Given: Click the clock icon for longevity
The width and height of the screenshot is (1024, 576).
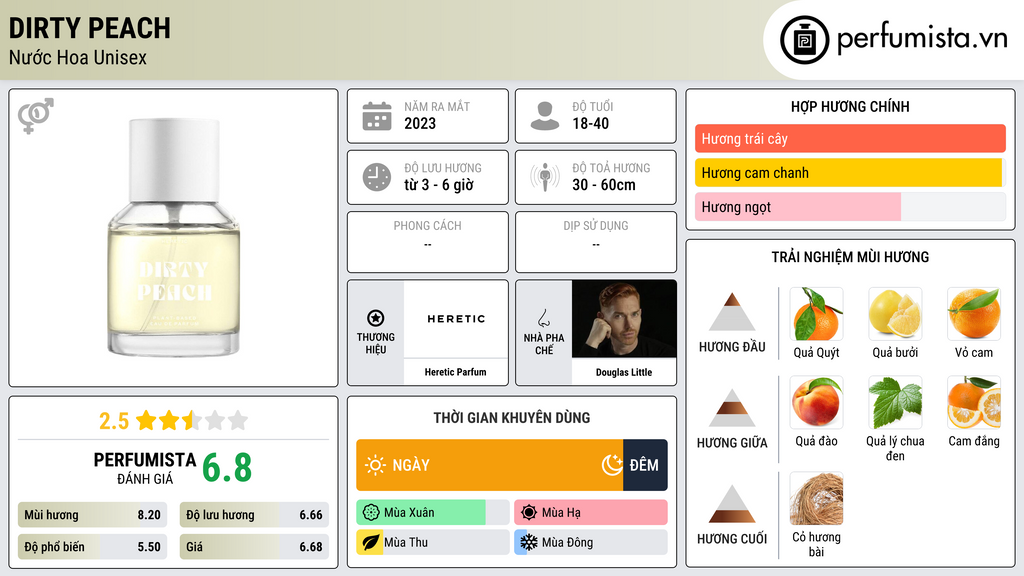Looking at the screenshot, I should (377, 177).
